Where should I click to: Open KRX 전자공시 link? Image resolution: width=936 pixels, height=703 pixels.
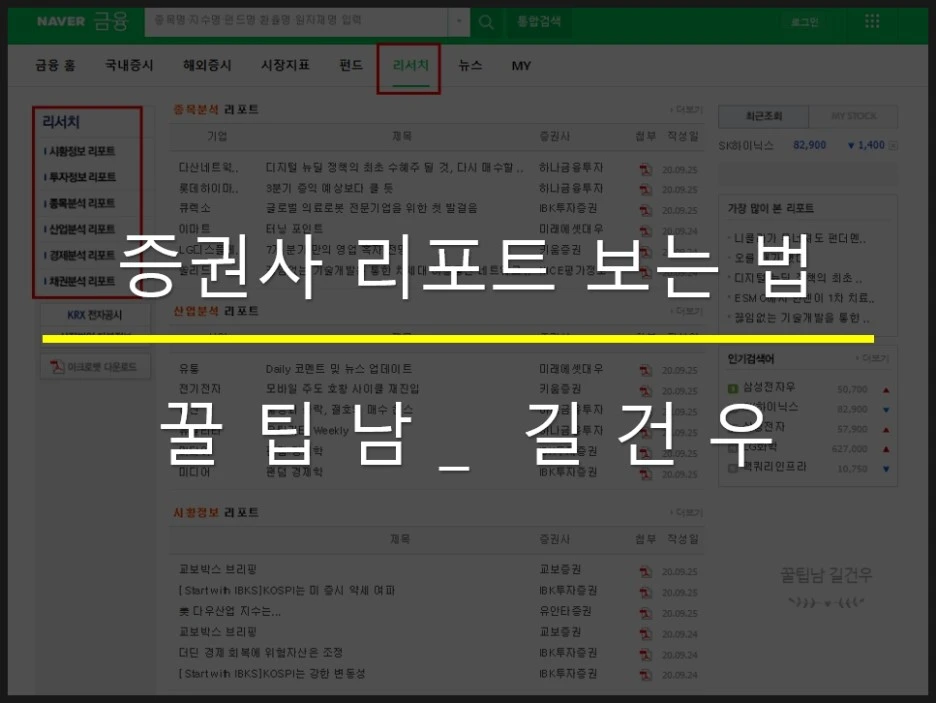[x=94, y=315]
